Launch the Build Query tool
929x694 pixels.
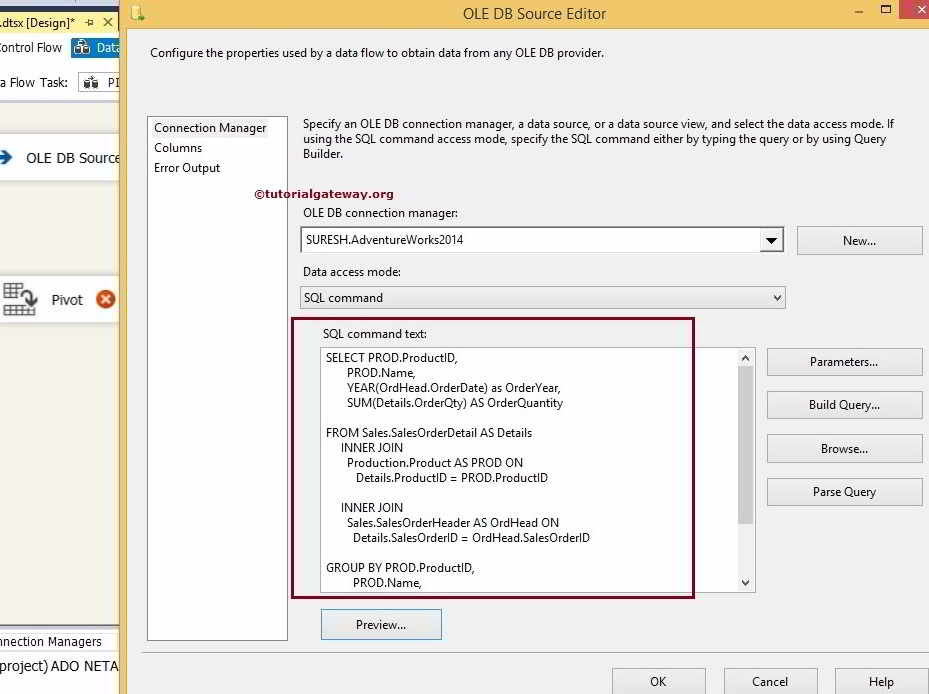[x=844, y=405]
